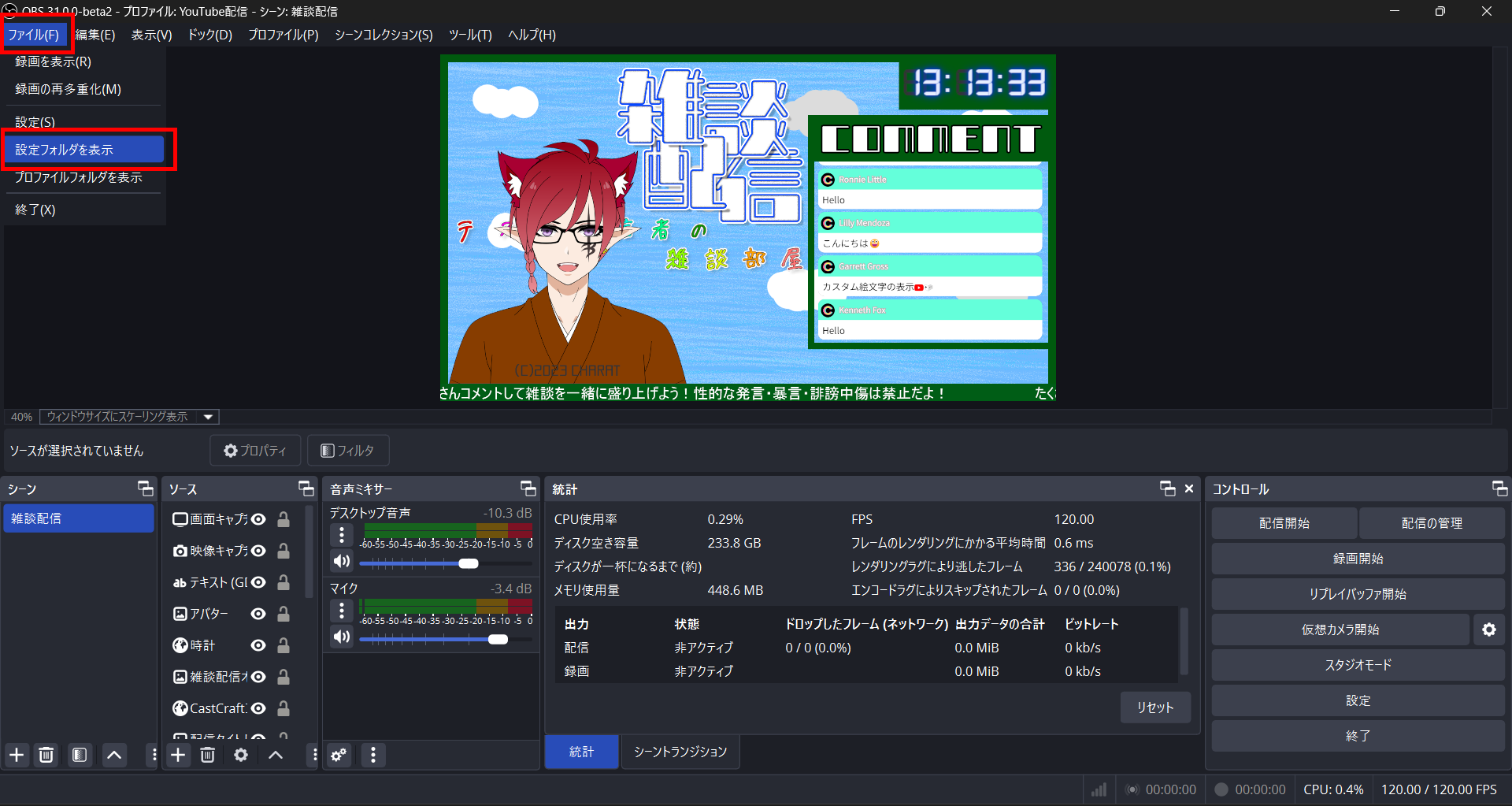Add a new scene with plus icon
Image resolution: width=1512 pixels, height=806 pixels.
[17, 755]
